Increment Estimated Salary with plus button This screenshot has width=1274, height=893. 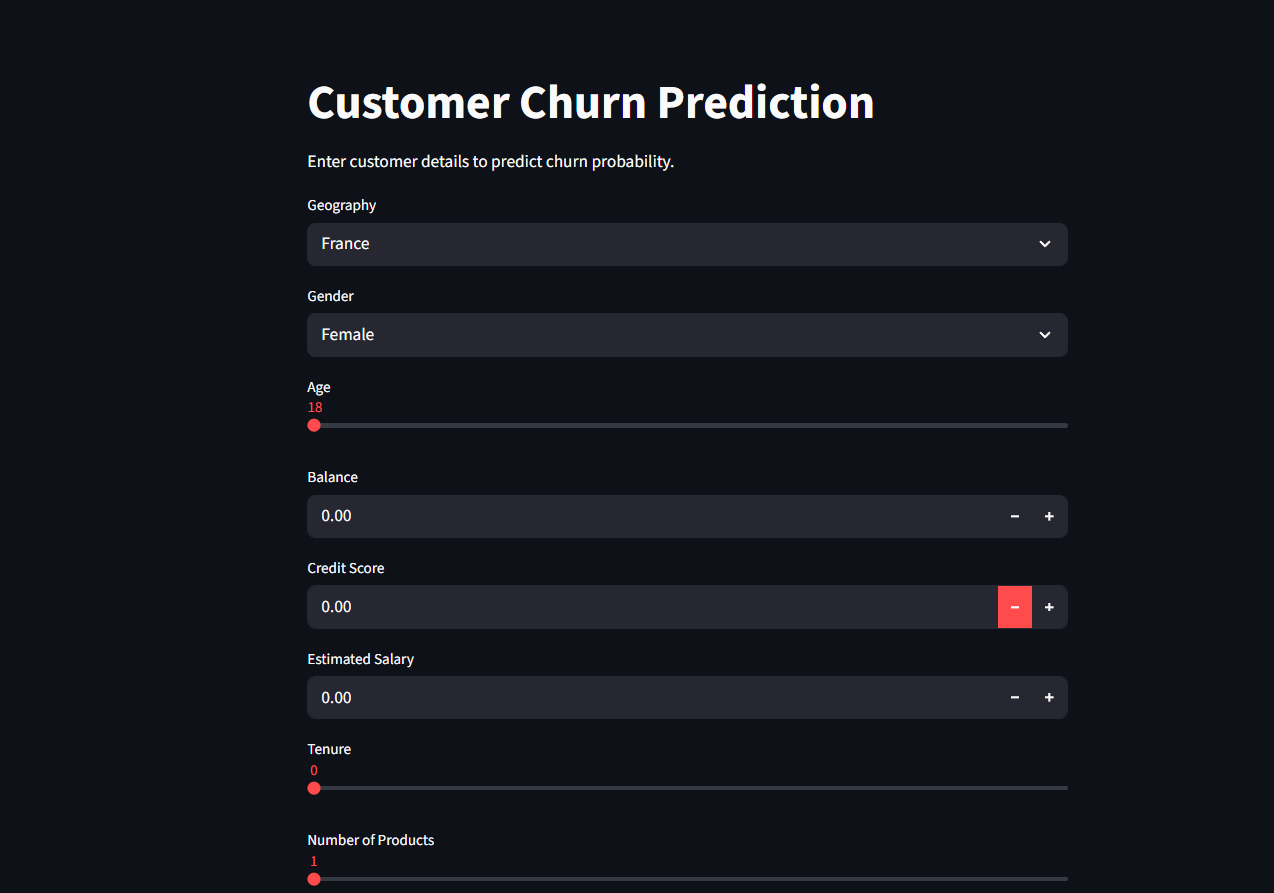coord(1049,698)
